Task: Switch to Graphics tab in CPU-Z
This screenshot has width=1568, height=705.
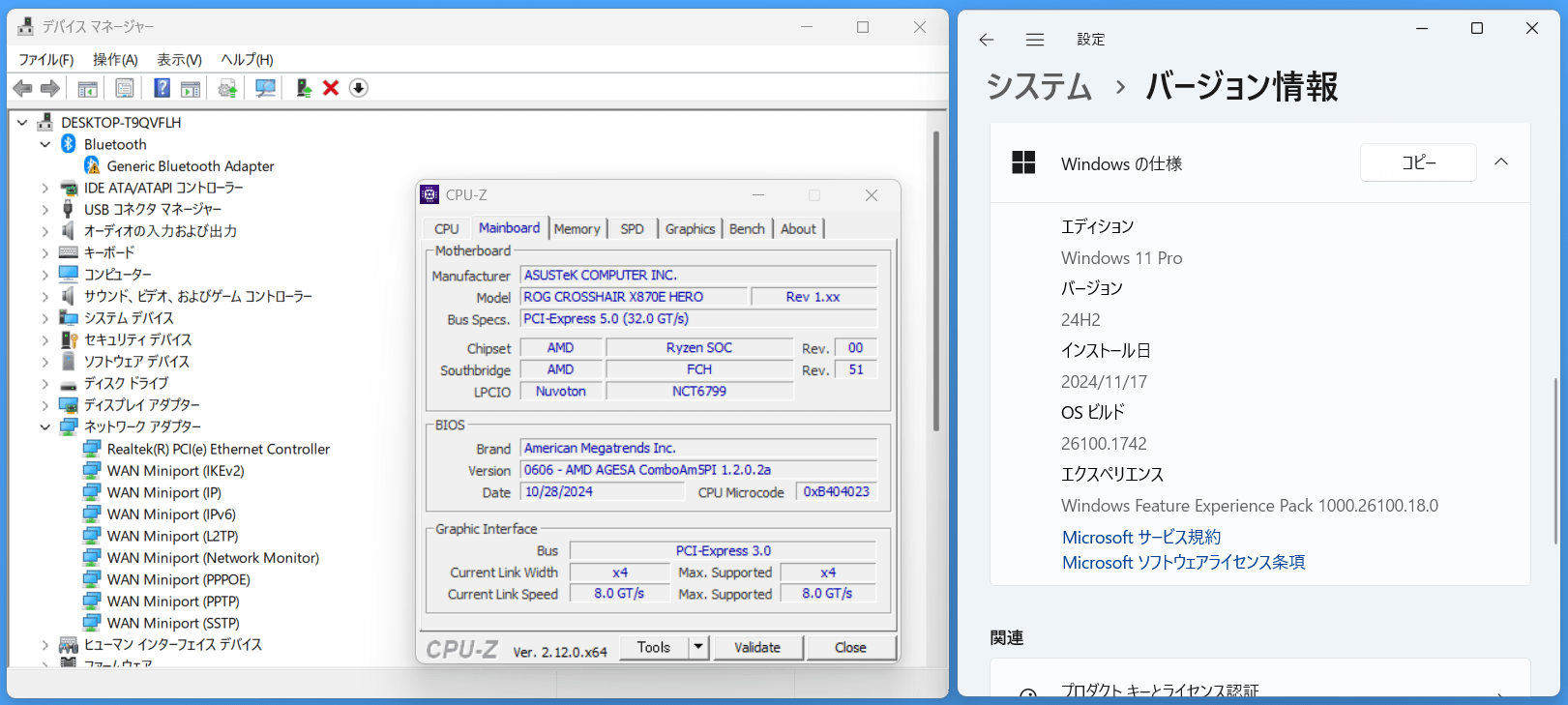Action: point(690,229)
